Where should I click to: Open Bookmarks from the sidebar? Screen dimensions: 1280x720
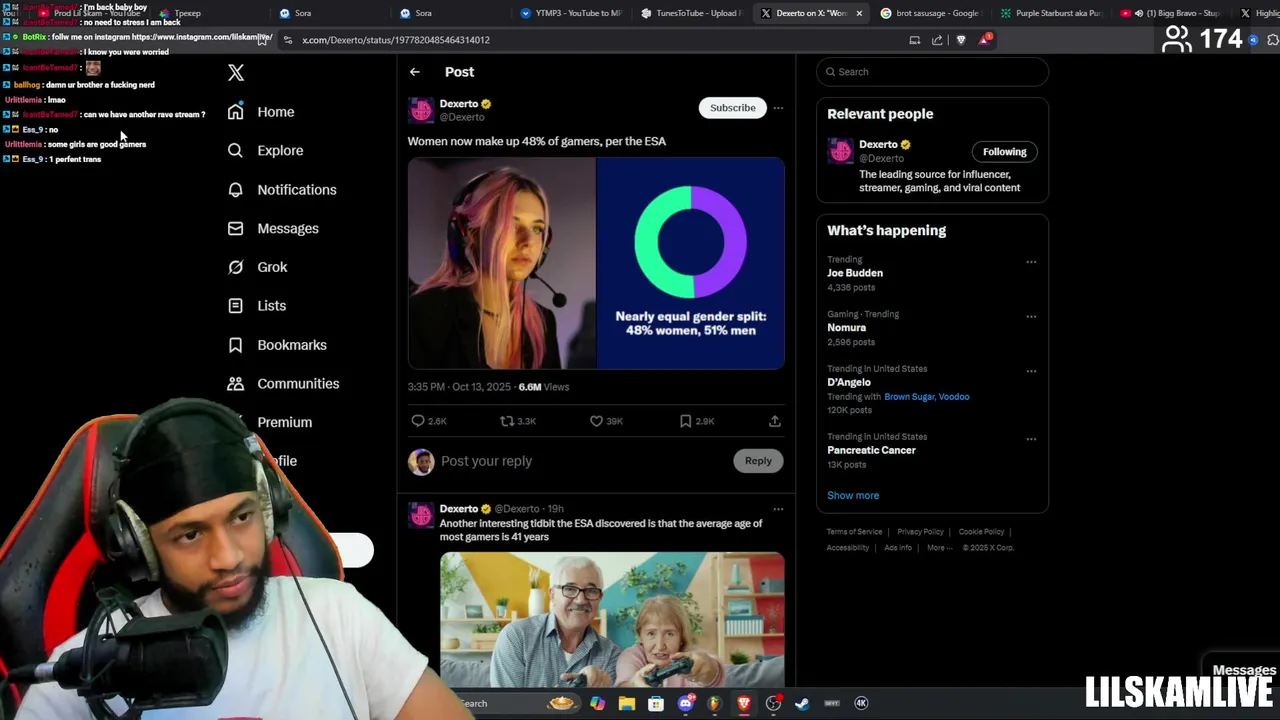(x=292, y=345)
